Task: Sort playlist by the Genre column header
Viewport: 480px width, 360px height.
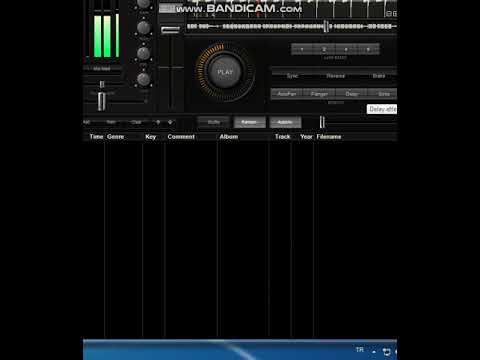Action: [116, 137]
